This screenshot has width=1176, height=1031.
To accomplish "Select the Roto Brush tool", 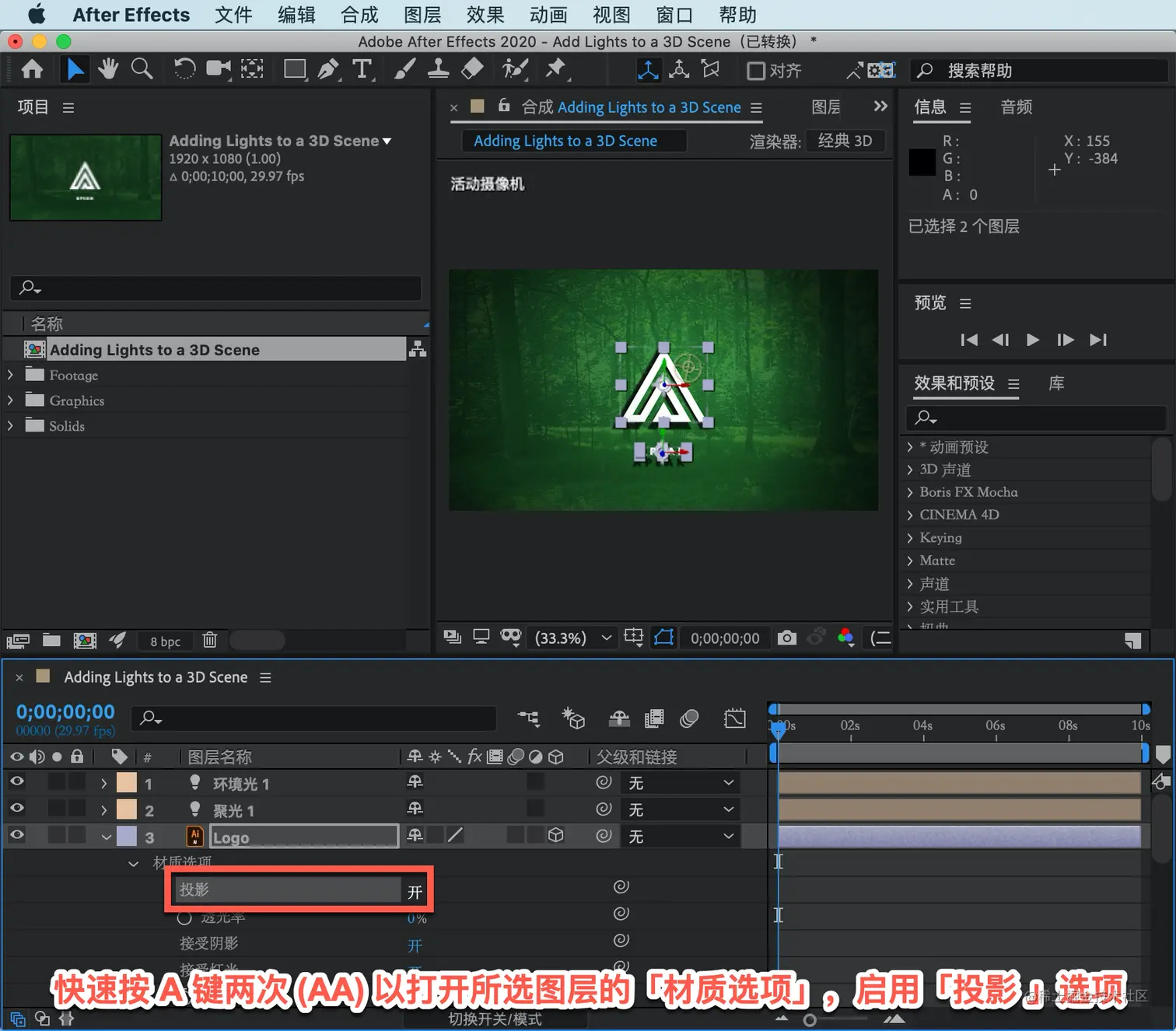I will click(515, 69).
